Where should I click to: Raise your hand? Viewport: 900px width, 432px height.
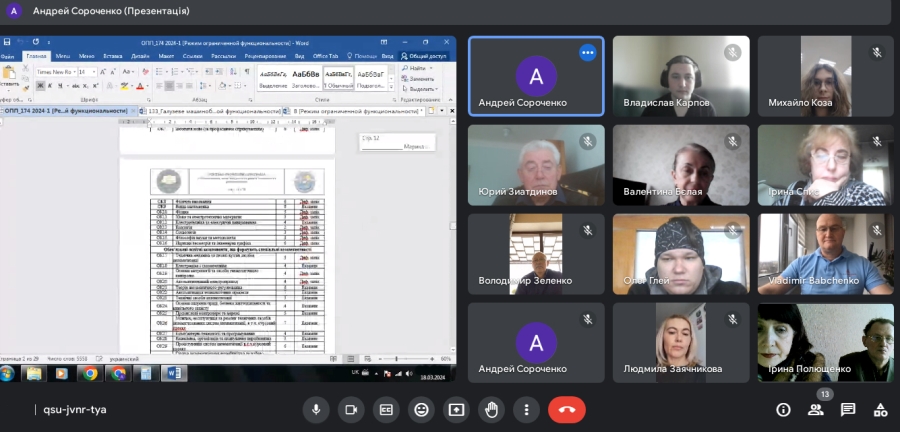(x=491, y=409)
